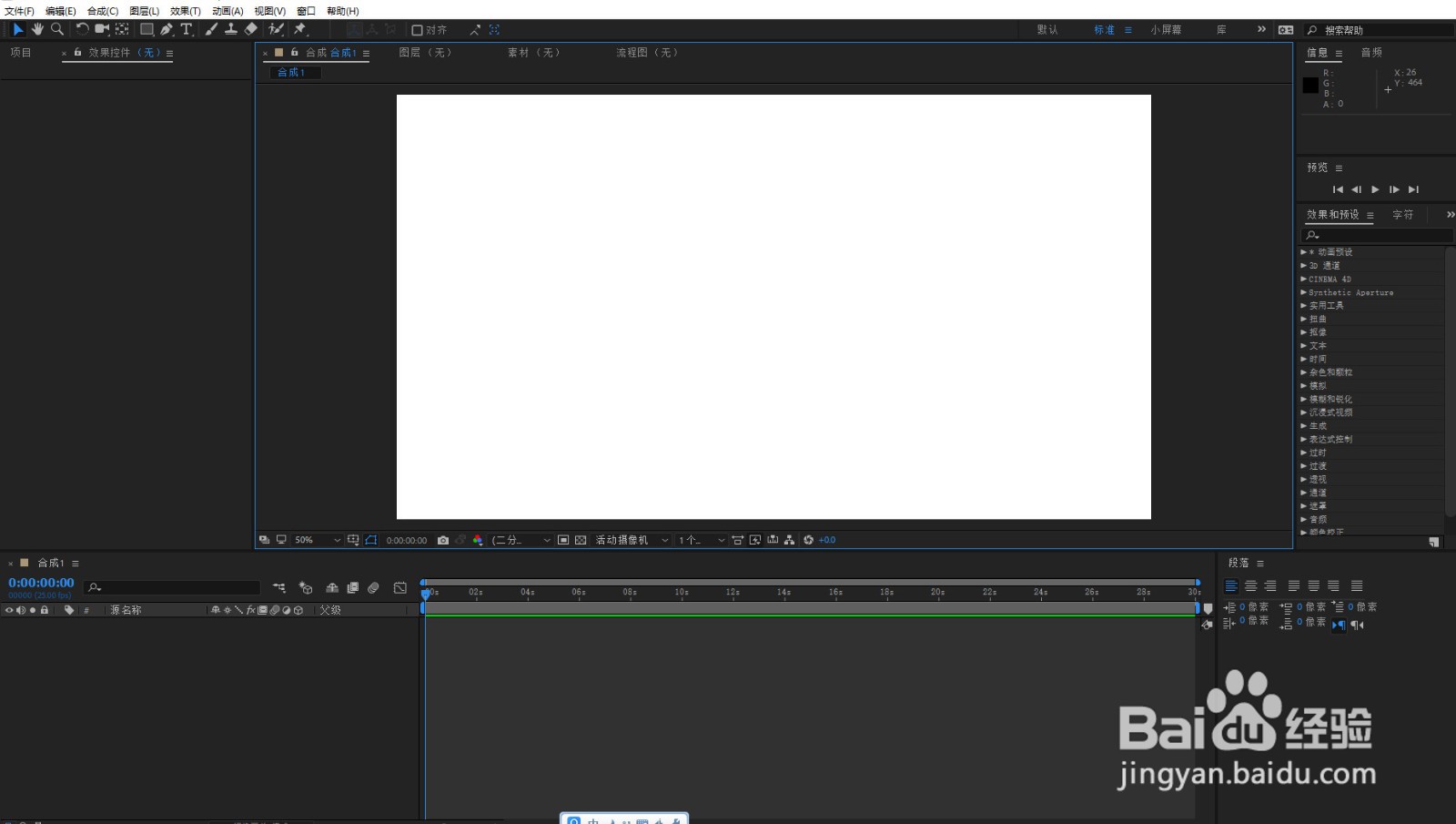Open the (二分 resolution dropdown
Image resolution: width=1456 pixels, height=824 pixels.
point(521,540)
